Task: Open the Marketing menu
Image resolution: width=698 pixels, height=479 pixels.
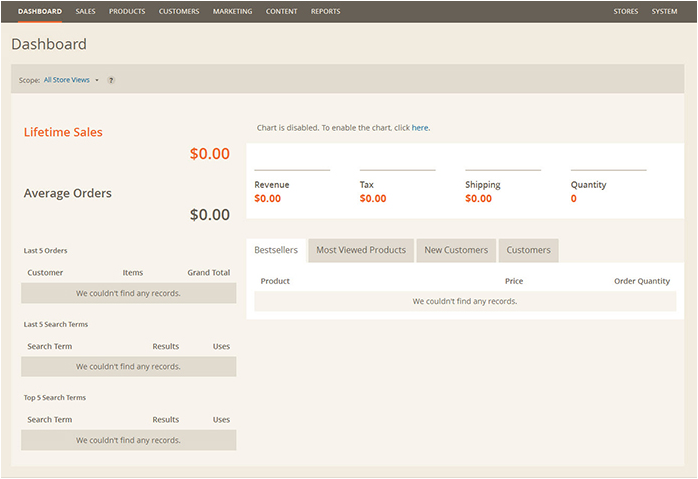Action: 232,12
